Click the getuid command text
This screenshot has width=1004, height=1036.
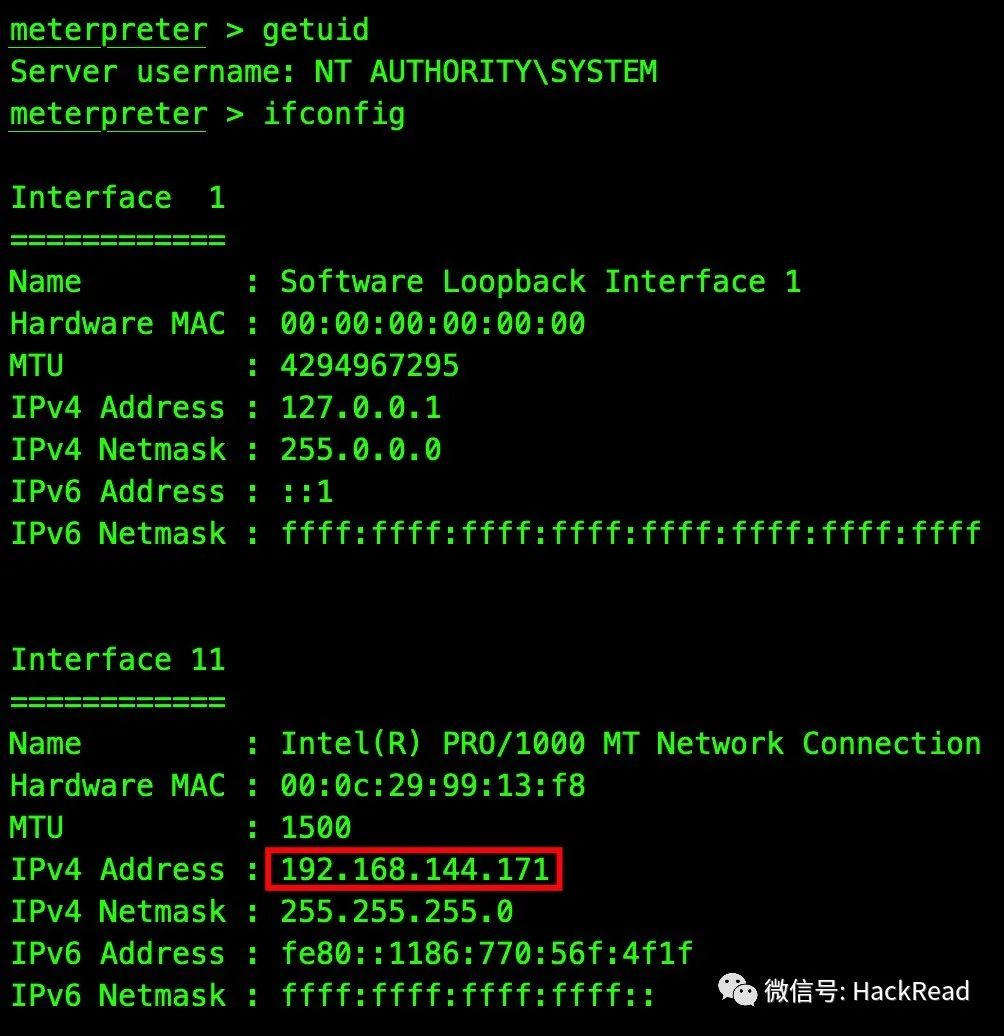coord(316,30)
